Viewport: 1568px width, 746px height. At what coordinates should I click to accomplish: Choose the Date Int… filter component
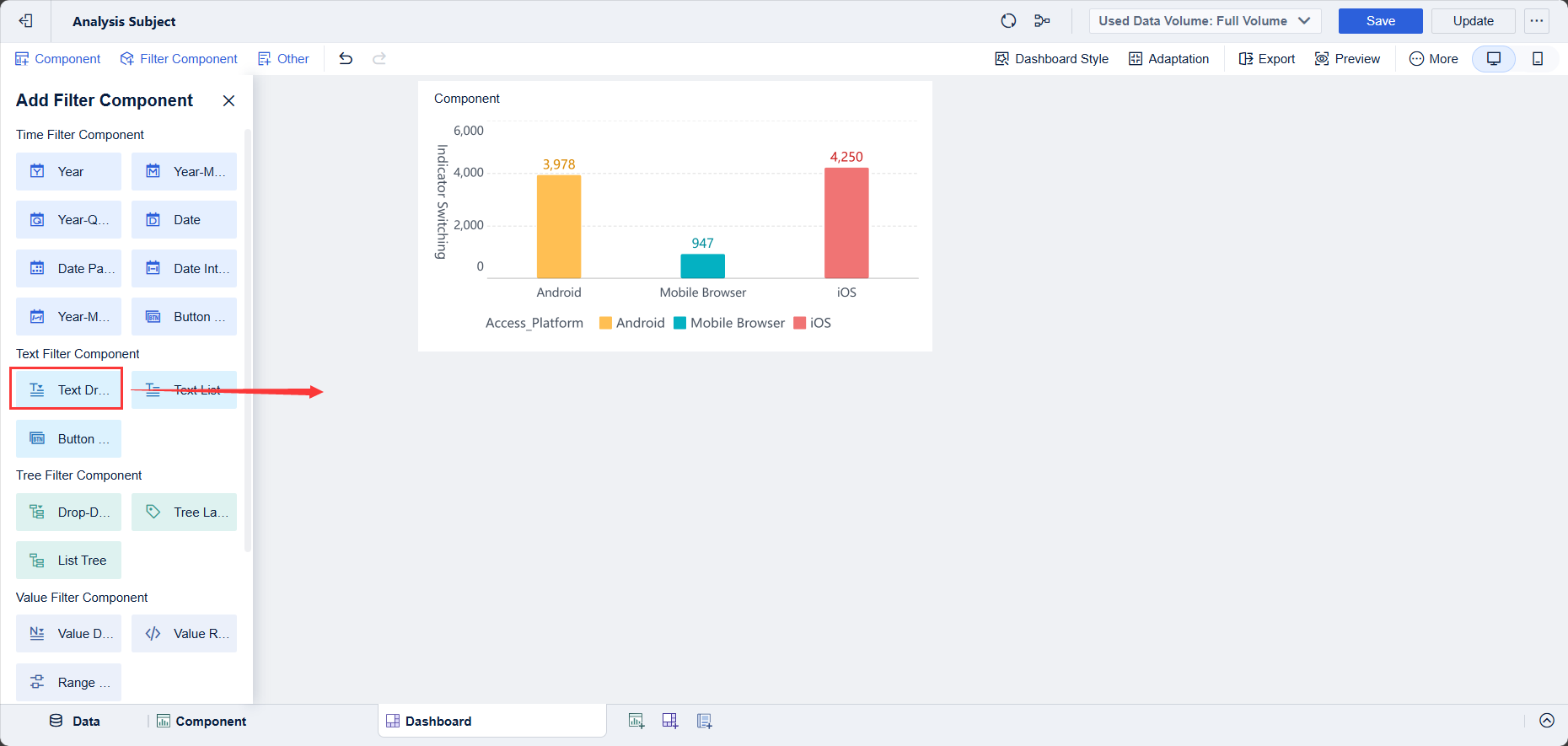184,269
